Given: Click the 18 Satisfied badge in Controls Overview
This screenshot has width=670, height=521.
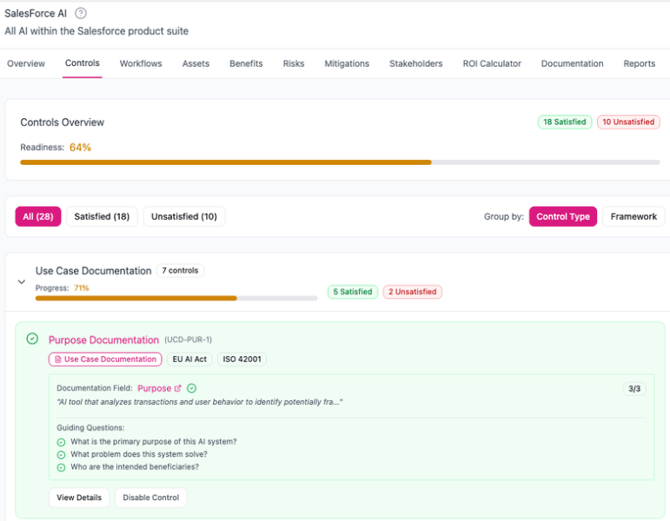Looking at the screenshot, I should 565,122.
